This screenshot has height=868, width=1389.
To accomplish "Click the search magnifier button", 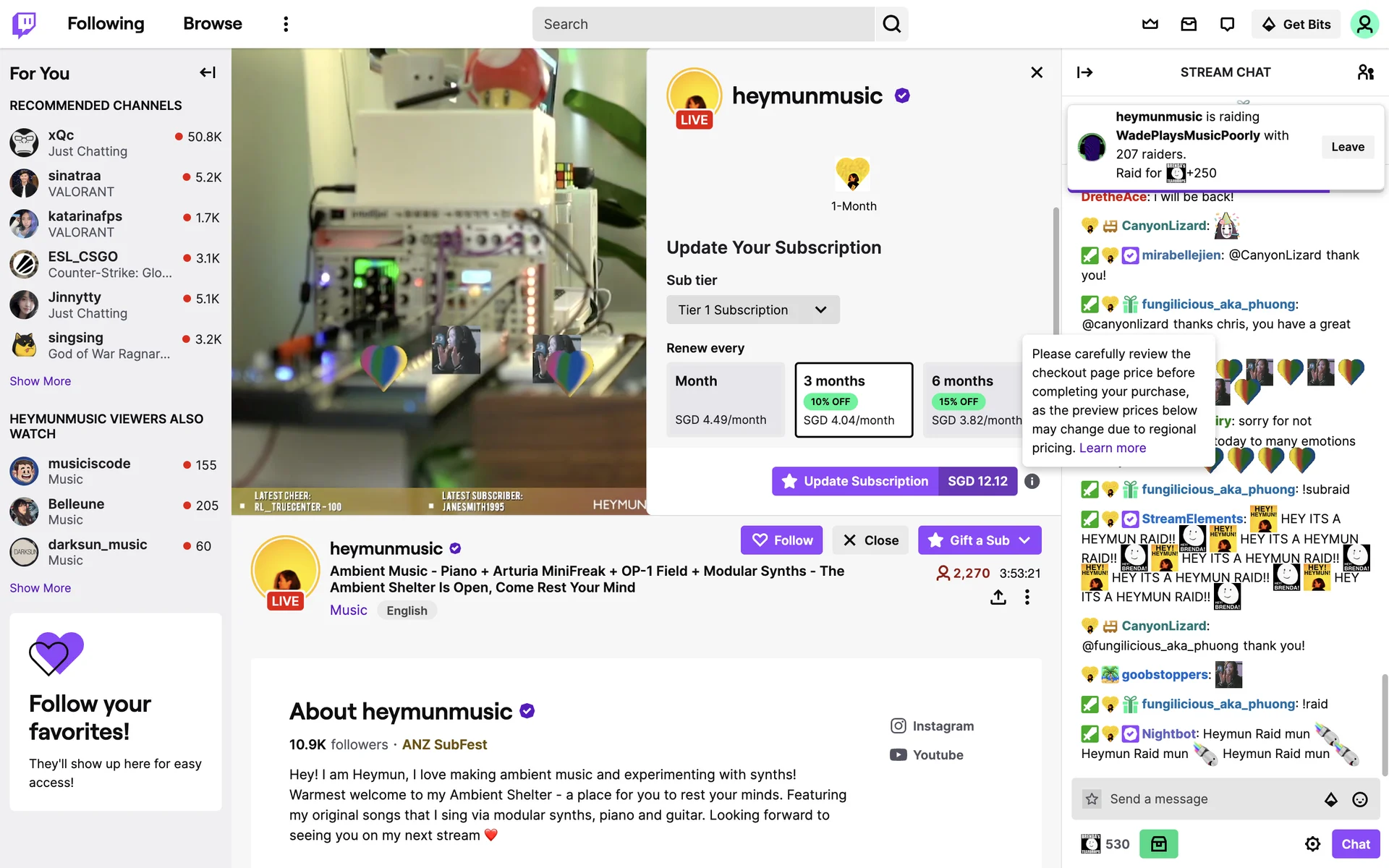I will pos(891,24).
